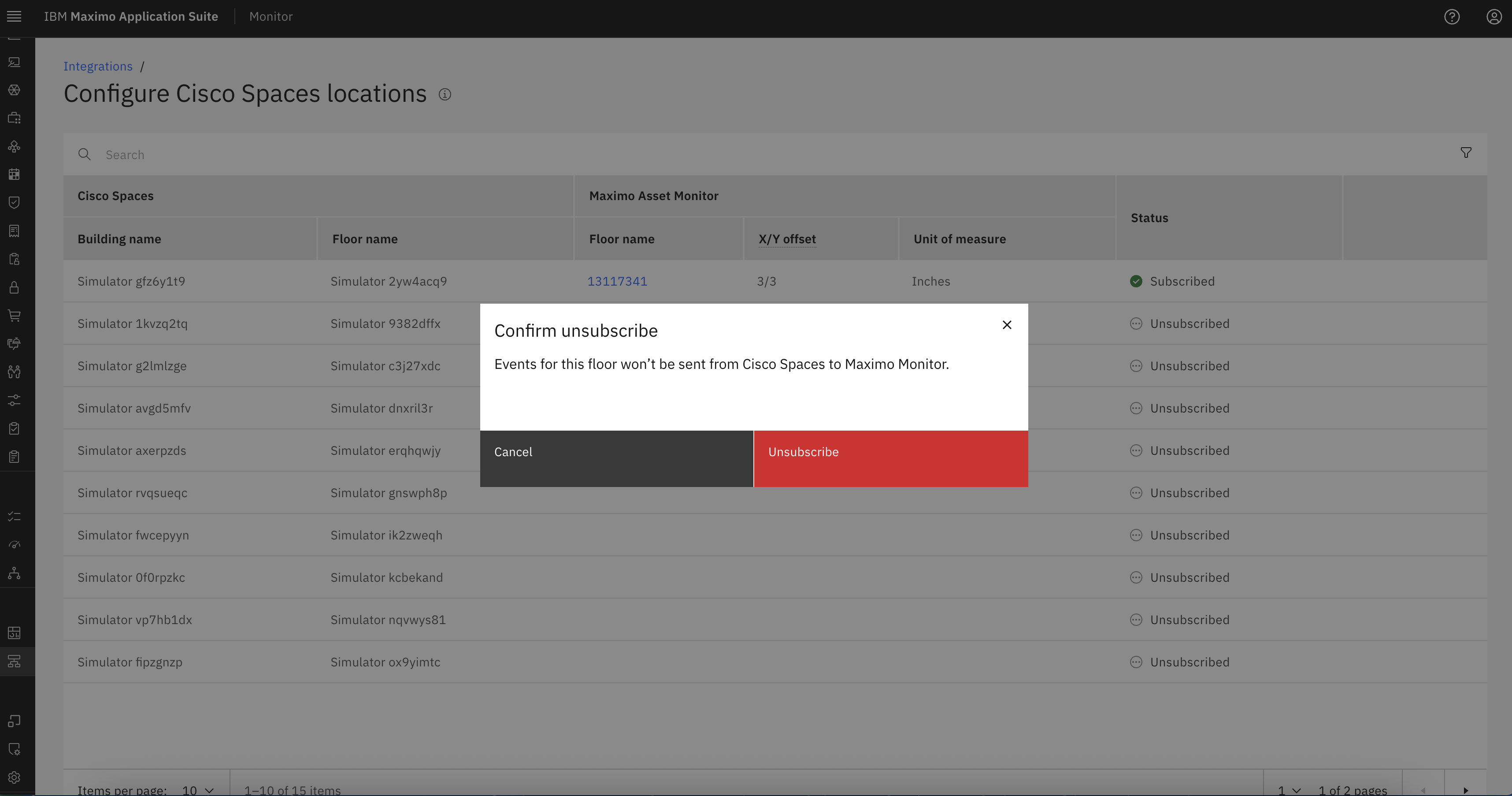Click the Monitor app name in header
Viewport: 1512px width, 796px height.
pos(271,16)
